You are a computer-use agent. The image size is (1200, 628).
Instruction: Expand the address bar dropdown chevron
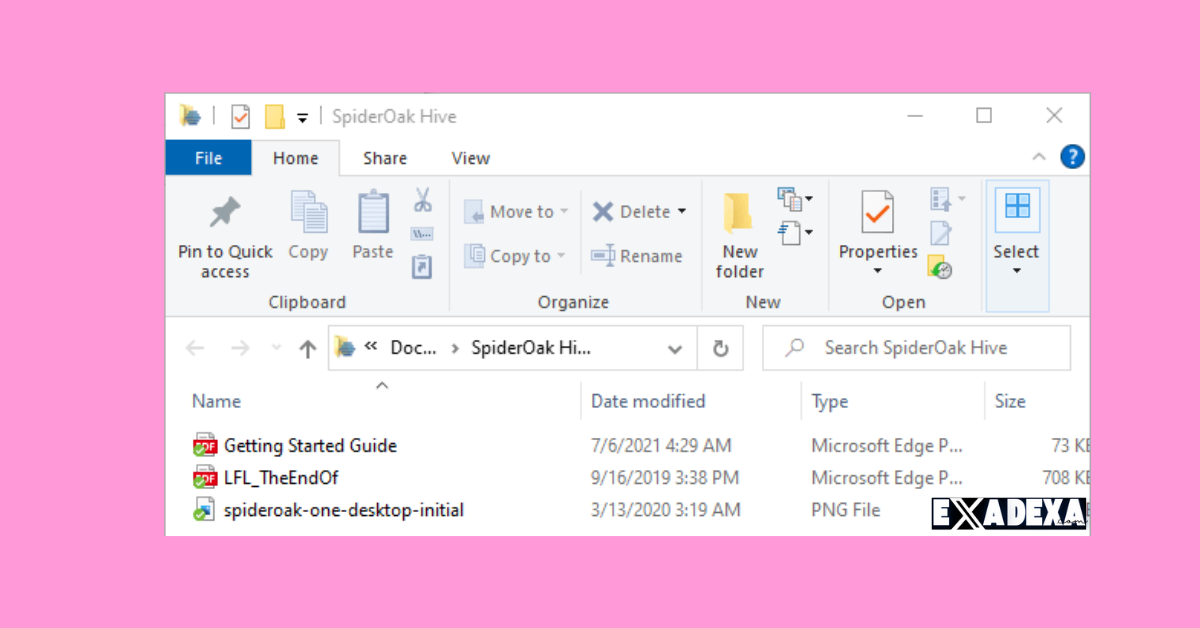(675, 348)
